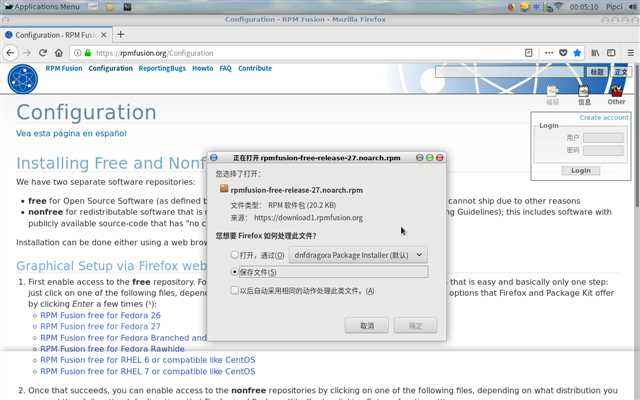Expand the dnfdragora Package Installer dropdown
This screenshot has height=400, width=640.
pos(358,255)
